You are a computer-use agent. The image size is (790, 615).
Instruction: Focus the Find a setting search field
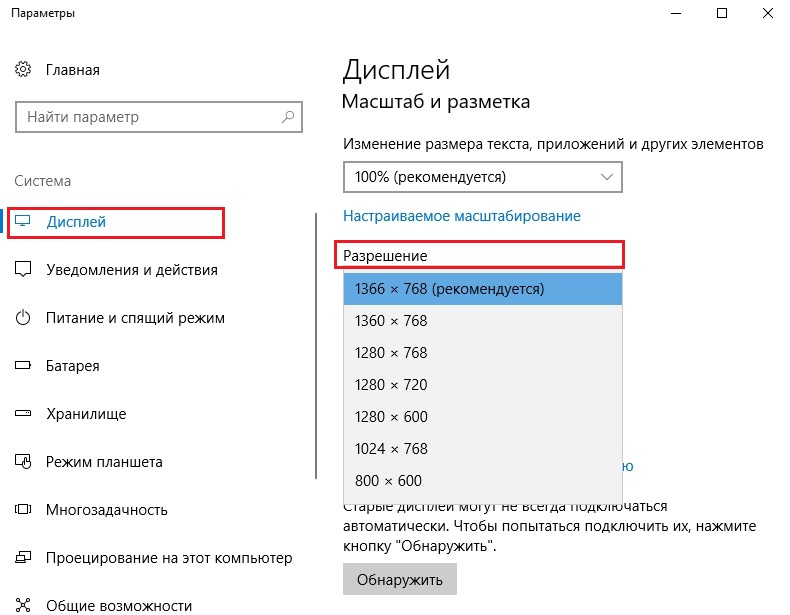tap(159, 117)
